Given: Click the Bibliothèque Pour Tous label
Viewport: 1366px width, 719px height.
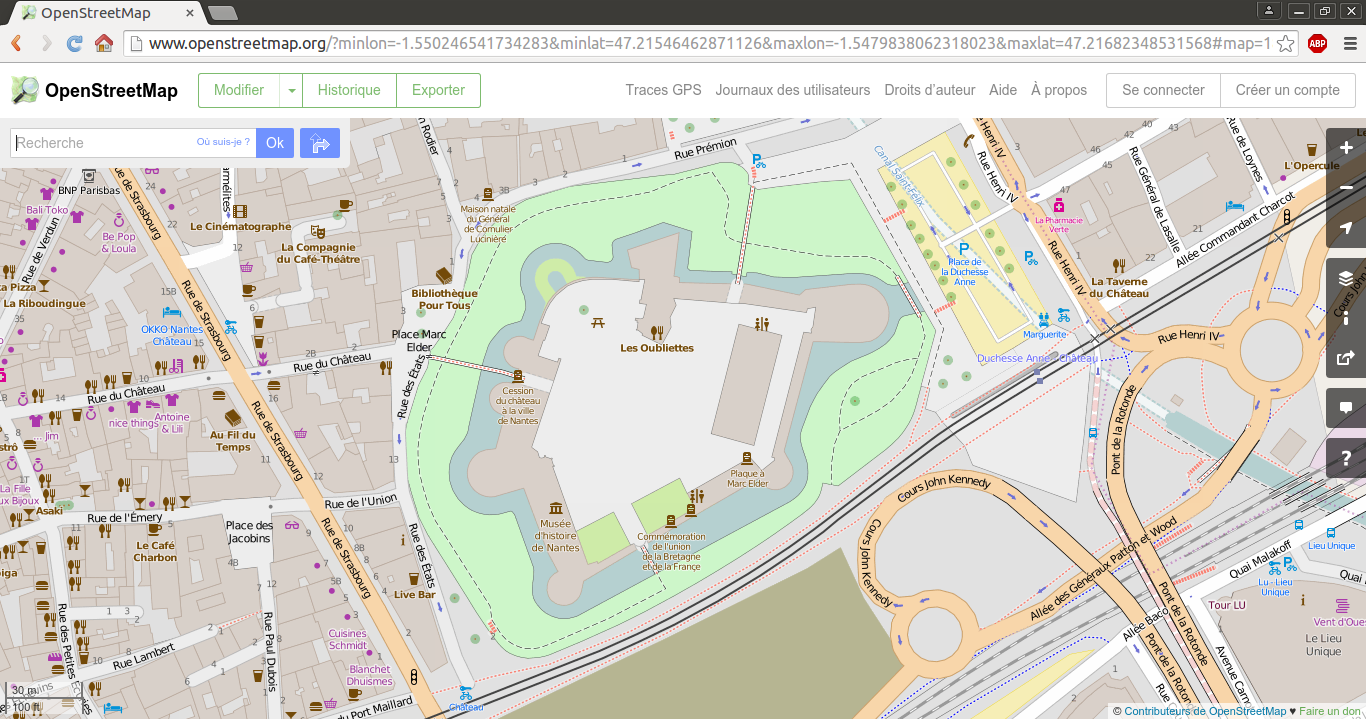Looking at the screenshot, I should (x=444, y=299).
